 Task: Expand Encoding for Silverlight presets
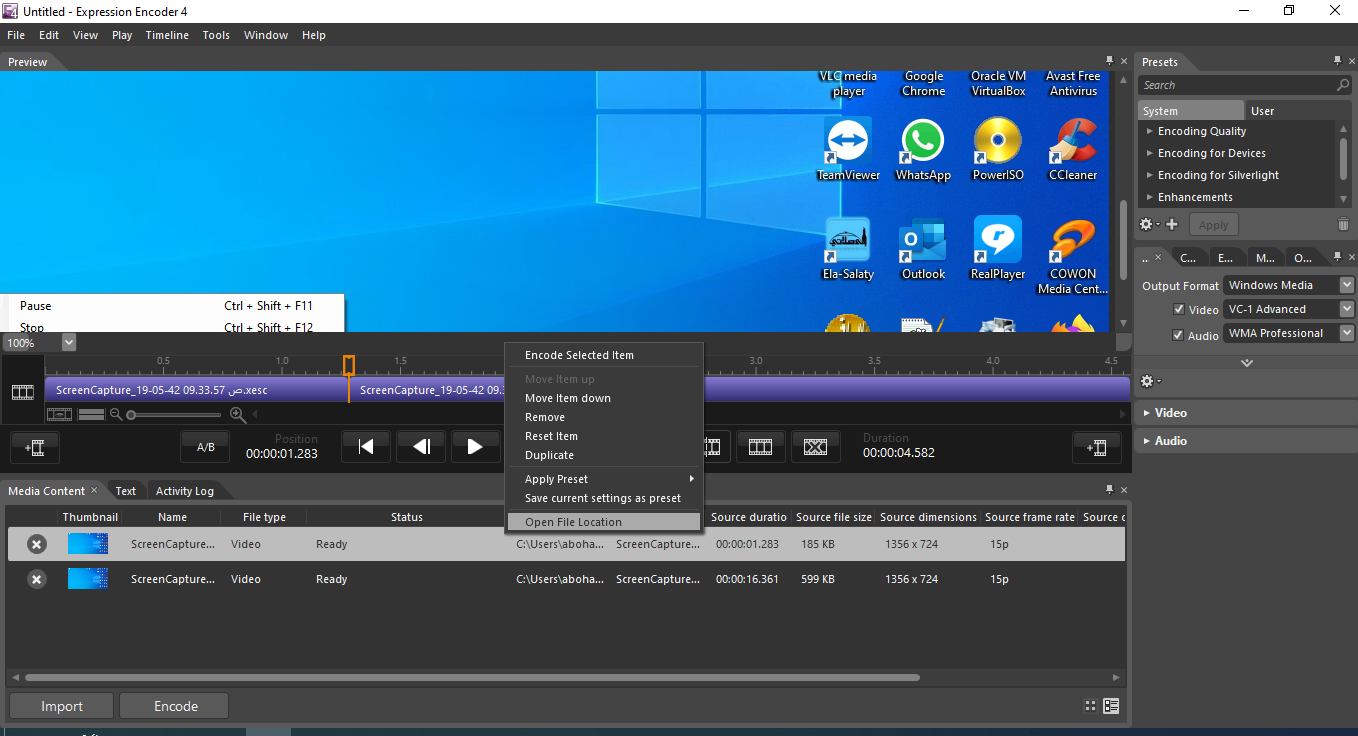coord(1149,175)
